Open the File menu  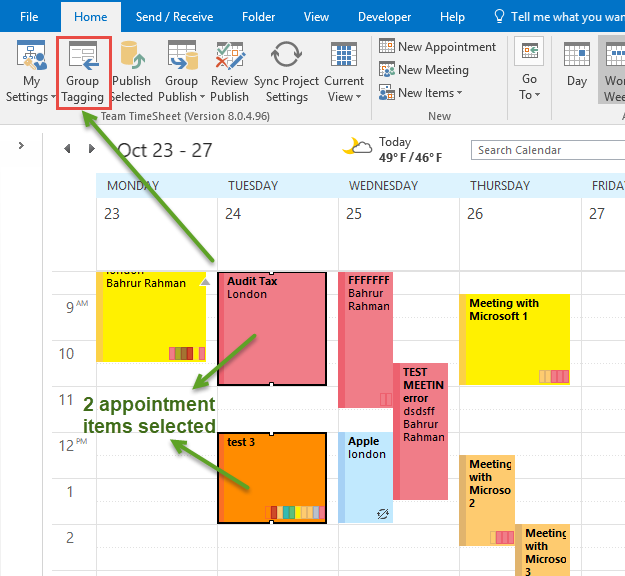coord(29,17)
